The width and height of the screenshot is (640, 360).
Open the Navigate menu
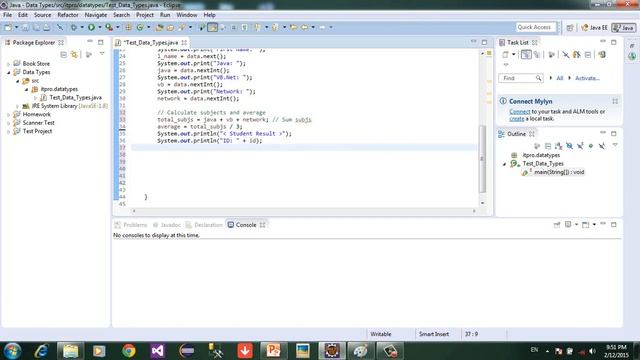click(x=96, y=15)
